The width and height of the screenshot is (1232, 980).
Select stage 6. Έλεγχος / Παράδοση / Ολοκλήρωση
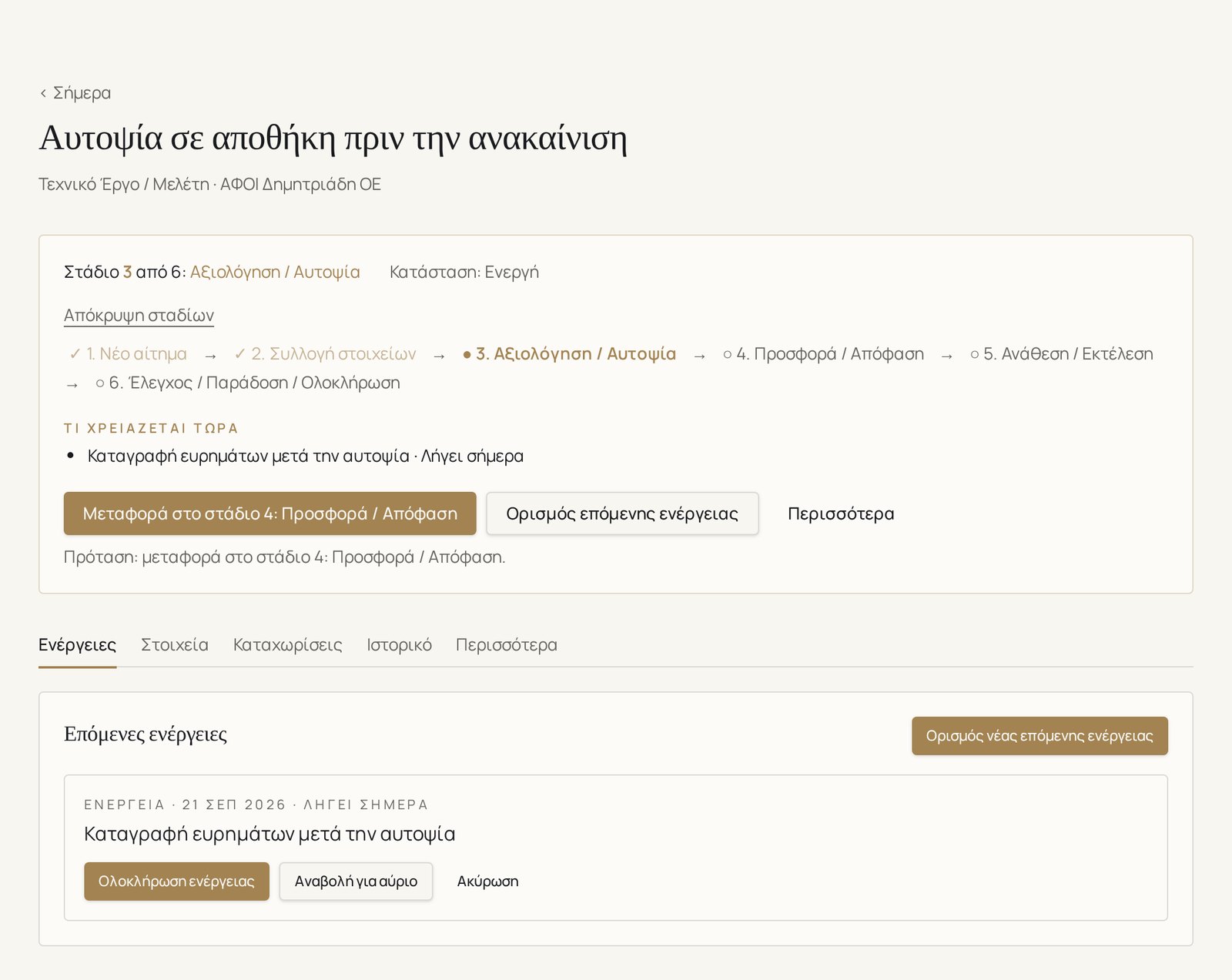247,383
